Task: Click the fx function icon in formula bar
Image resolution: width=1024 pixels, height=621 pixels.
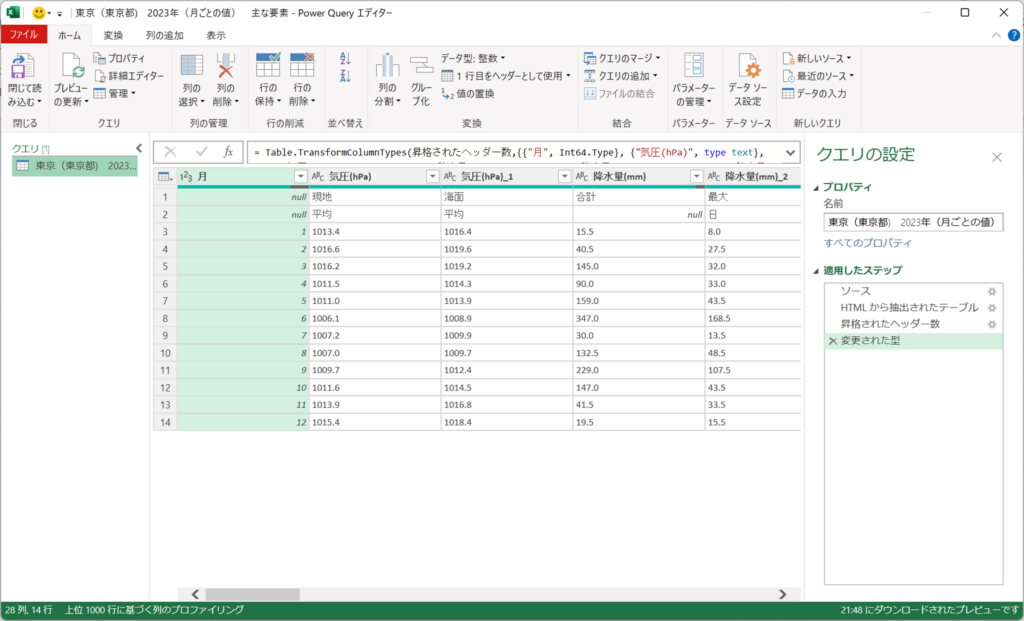Action: tap(228, 152)
